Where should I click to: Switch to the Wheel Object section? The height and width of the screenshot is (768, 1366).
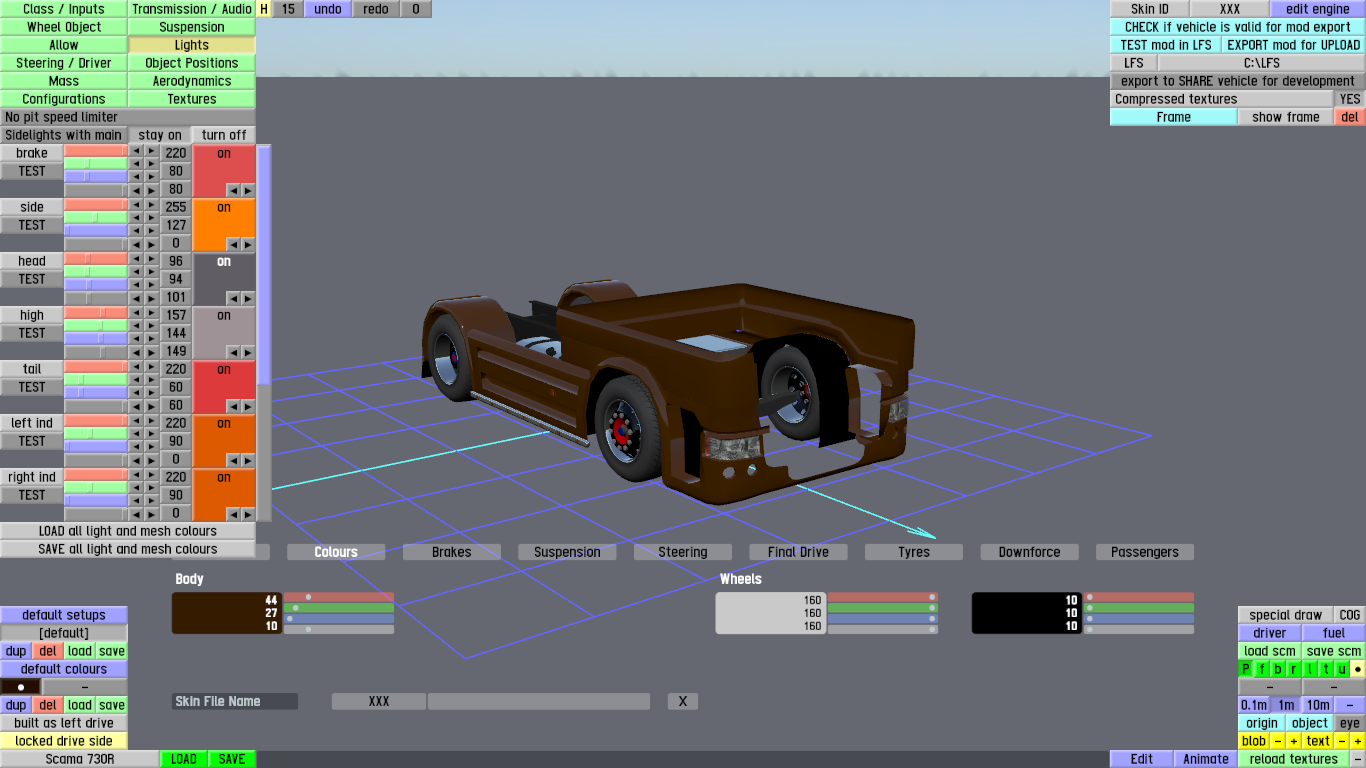[64, 27]
